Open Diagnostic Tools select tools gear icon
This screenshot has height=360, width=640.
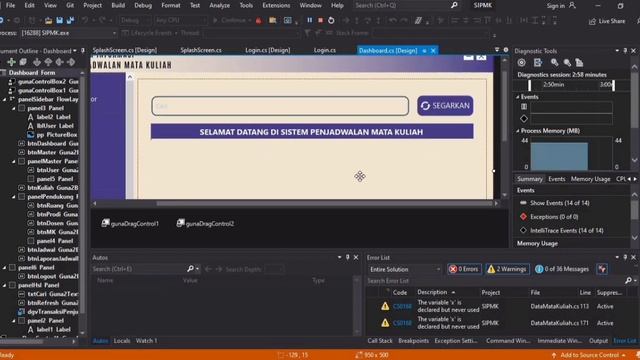[x=521, y=62]
